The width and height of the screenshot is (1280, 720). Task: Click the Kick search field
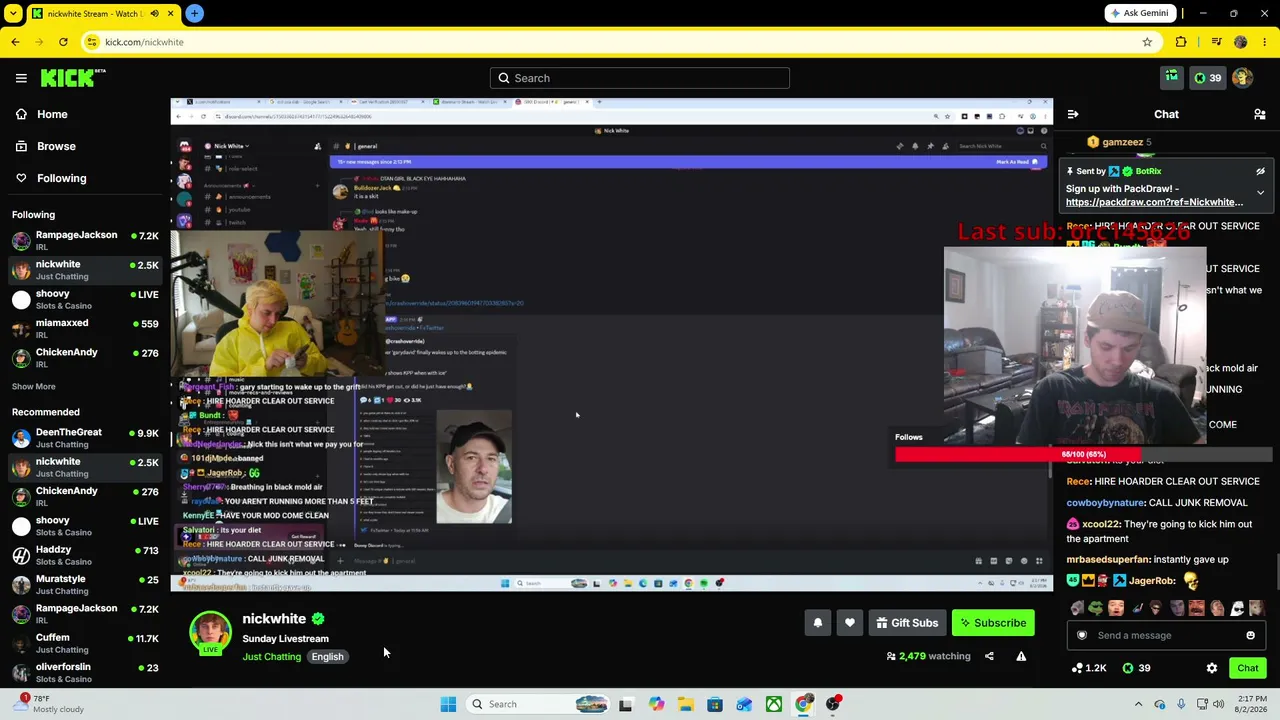[x=640, y=78]
